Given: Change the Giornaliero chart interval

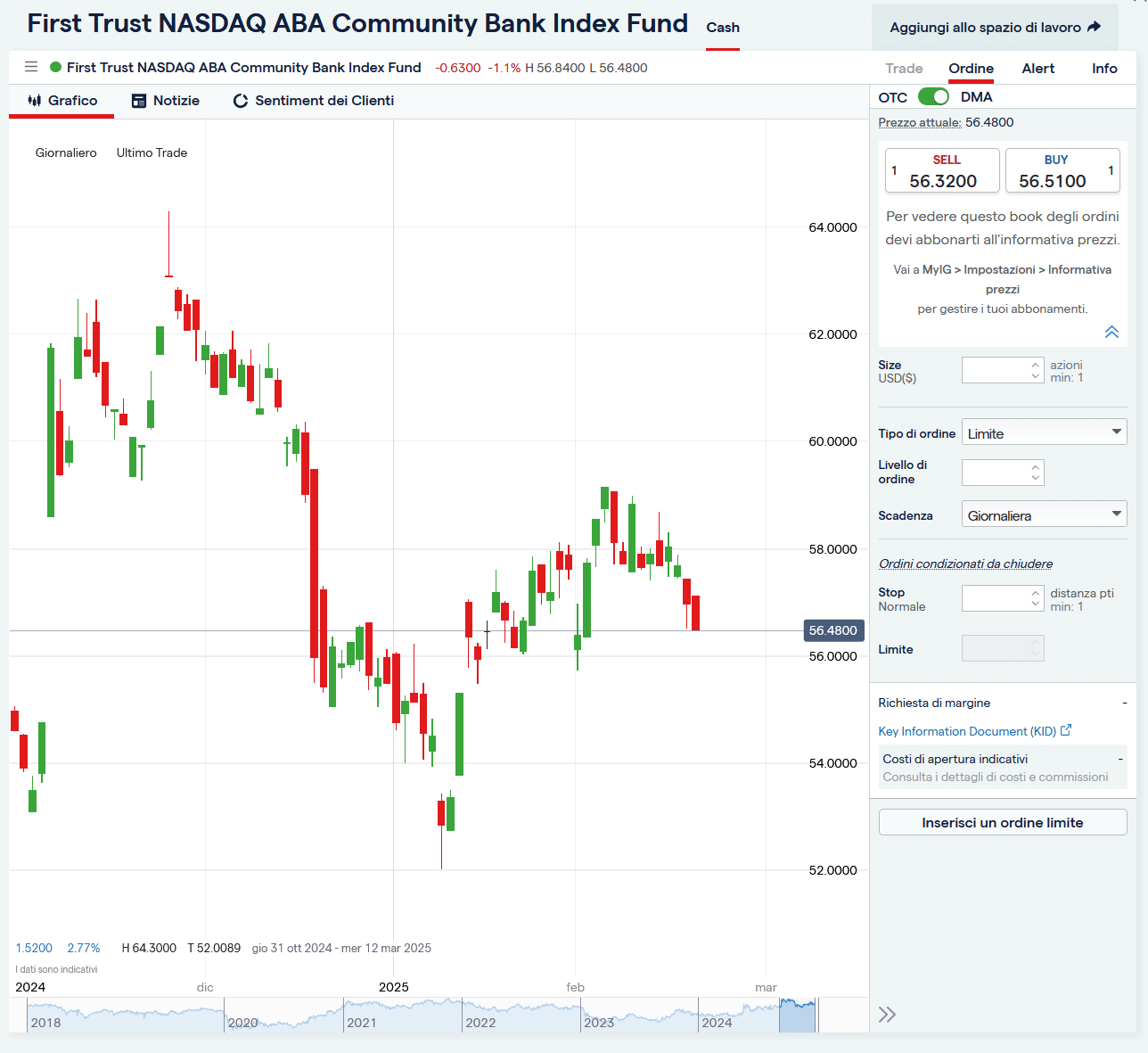Looking at the screenshot, I should coord(66,152).
